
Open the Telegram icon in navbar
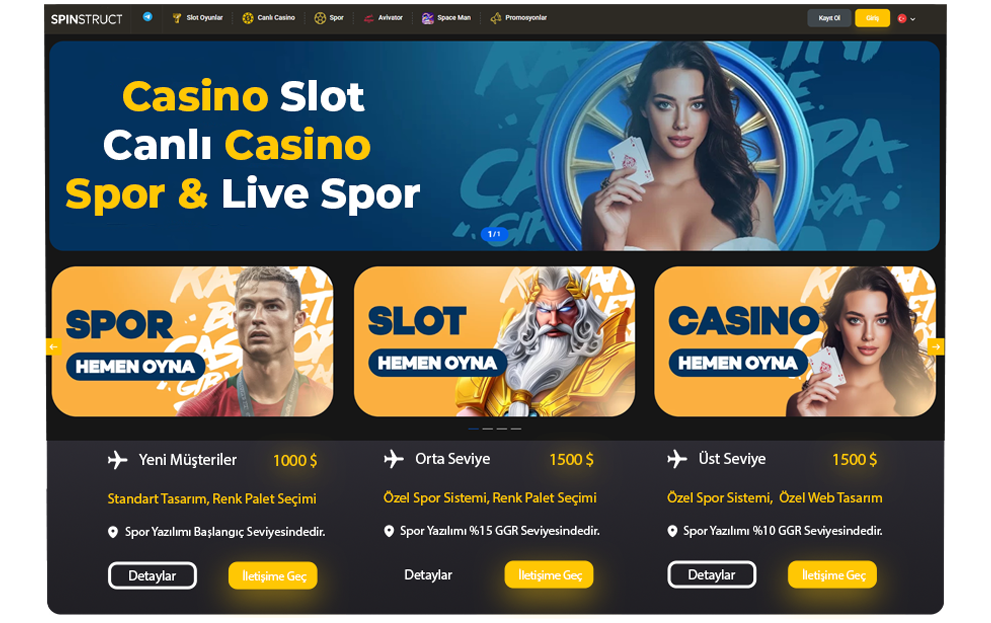click(147, 17)
